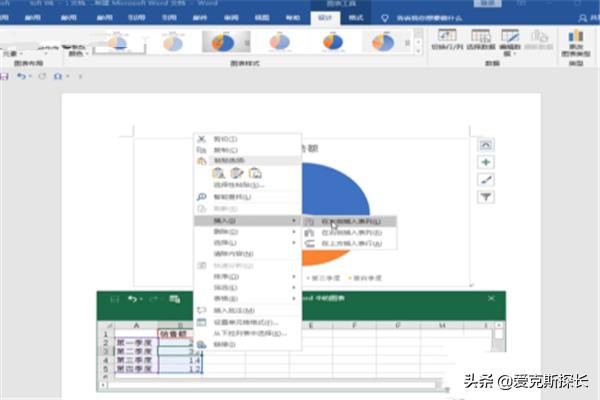Click Insert Comment icon in context menu
Image resolution: width=600 pixels, height=400 pixels.
(x=201, y=310)
